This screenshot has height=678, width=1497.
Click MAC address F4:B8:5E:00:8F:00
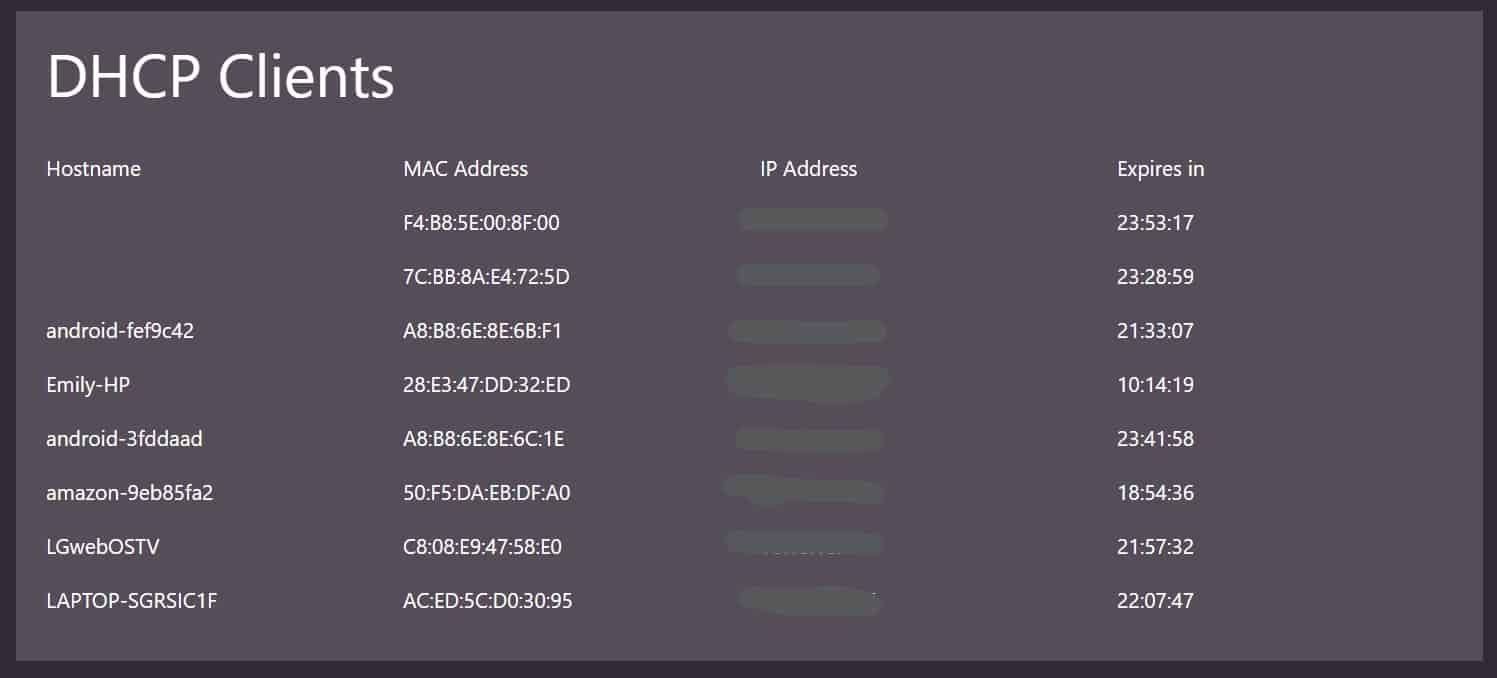point(481,223)
